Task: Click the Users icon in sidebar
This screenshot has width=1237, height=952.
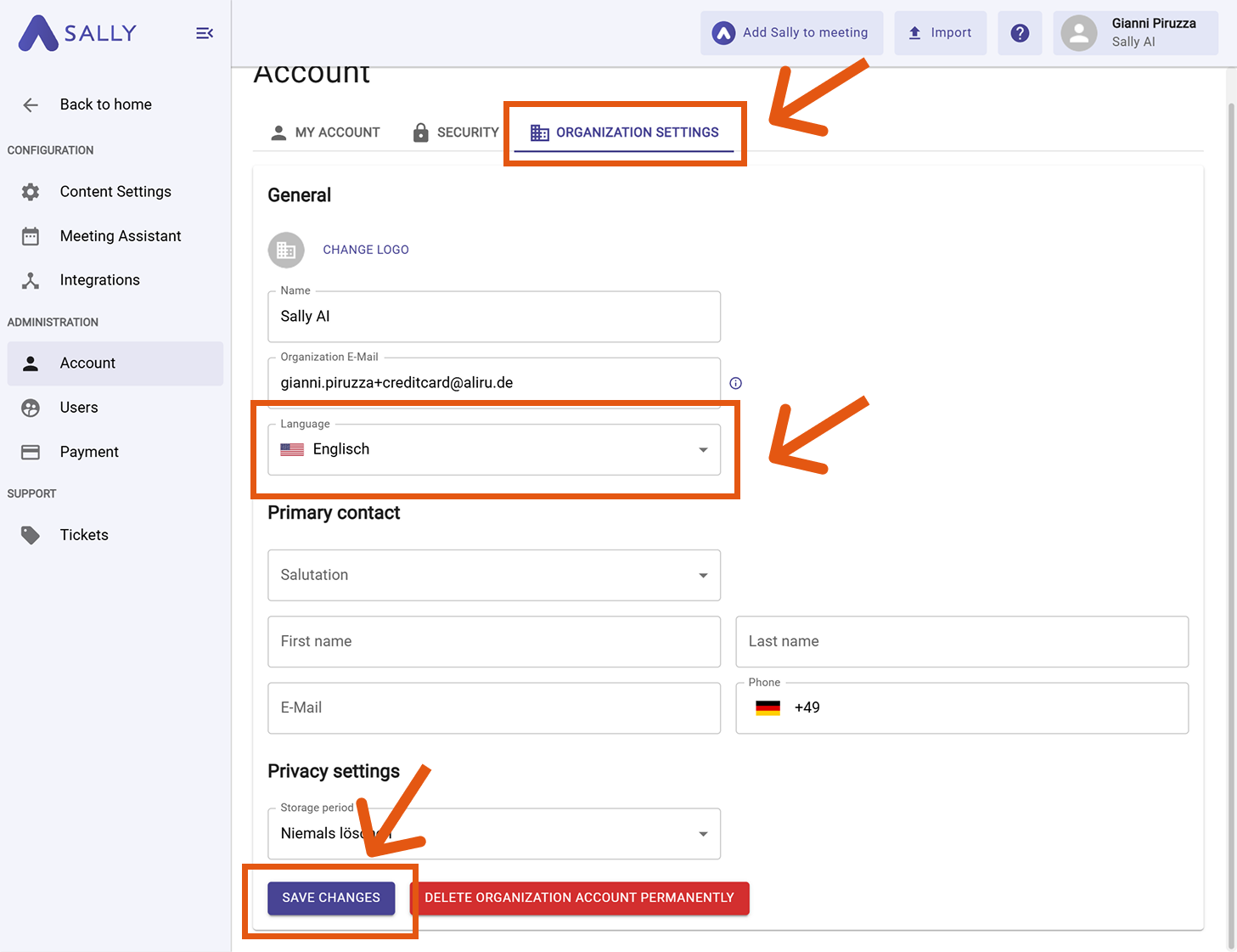Action: 31,408
